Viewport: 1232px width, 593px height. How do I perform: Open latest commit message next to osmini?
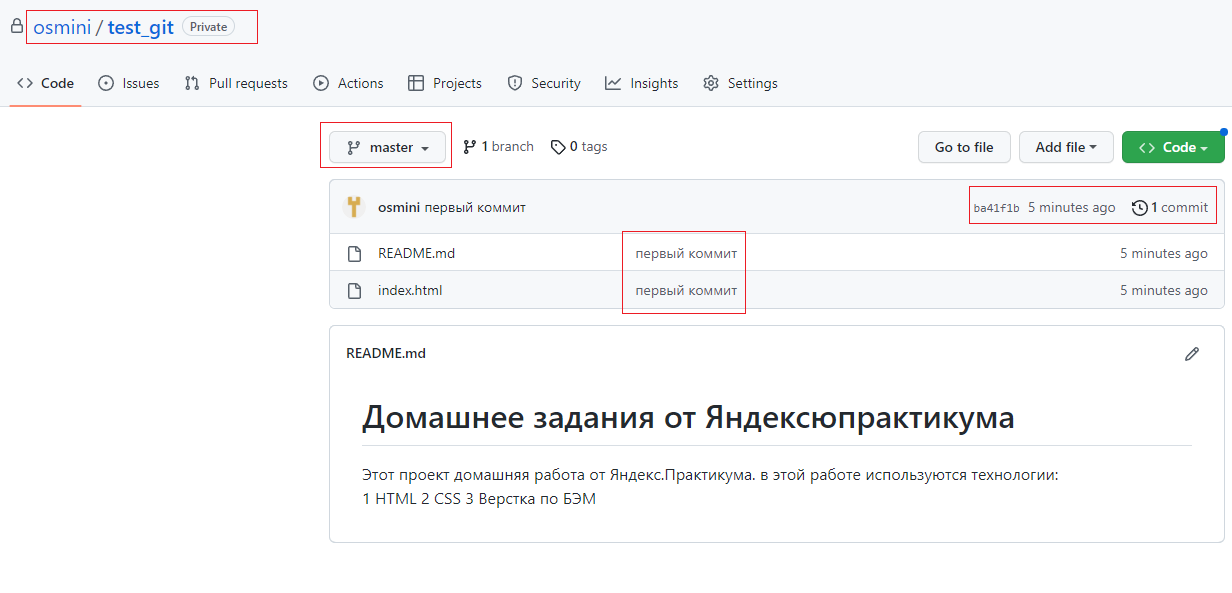475,207
